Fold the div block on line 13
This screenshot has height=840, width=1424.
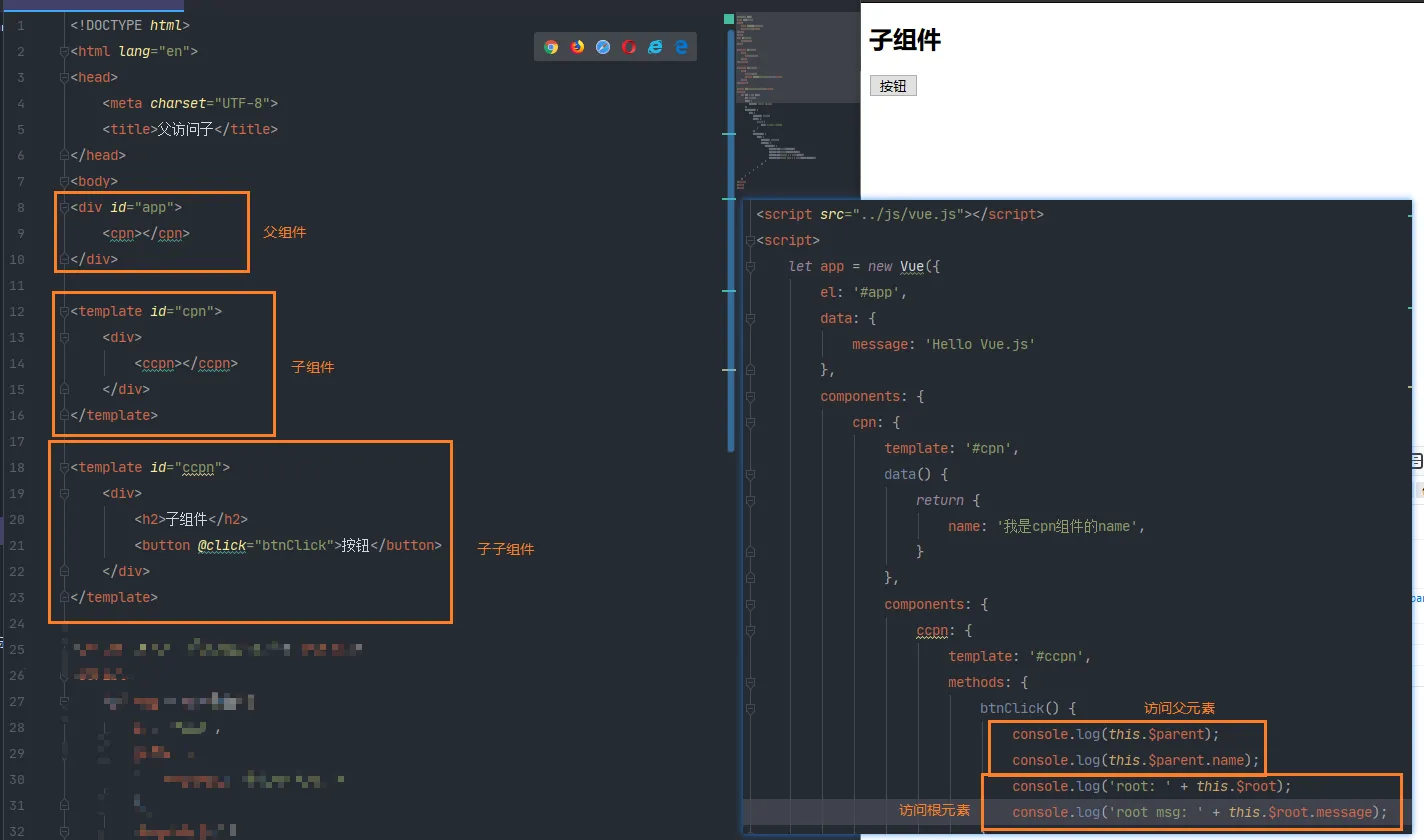(64, 337)
